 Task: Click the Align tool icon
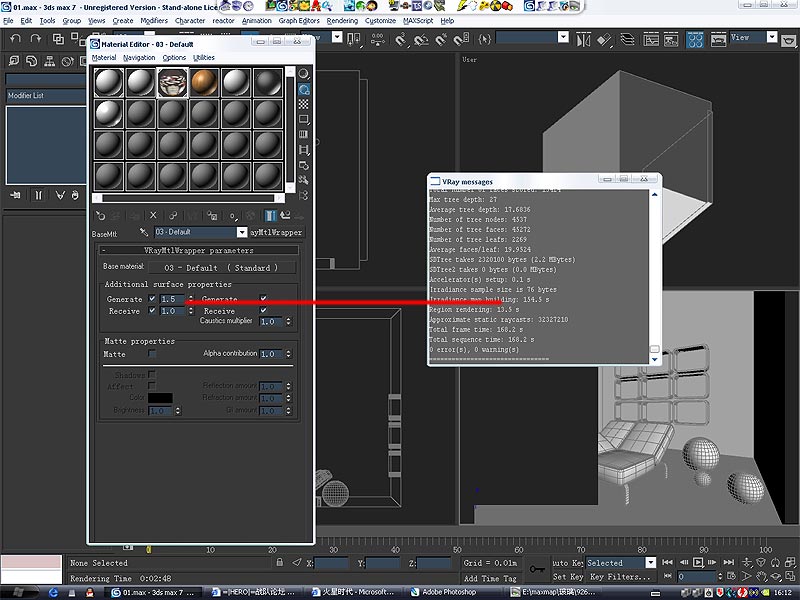pos(605,39)
